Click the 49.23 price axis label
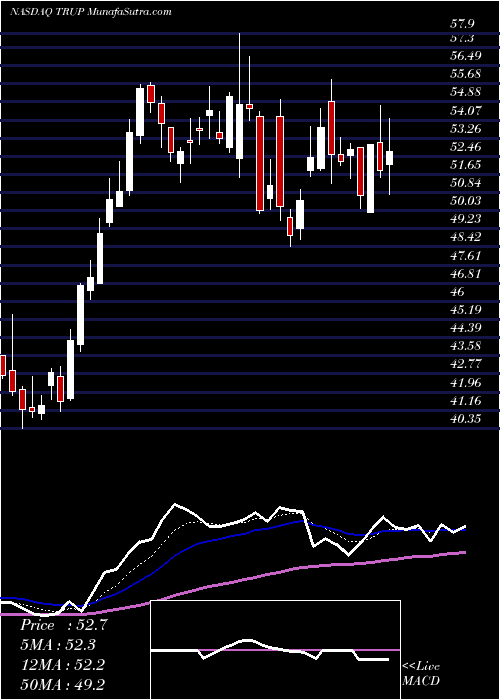This screenshot has height=700, width=500. [466, 219]
